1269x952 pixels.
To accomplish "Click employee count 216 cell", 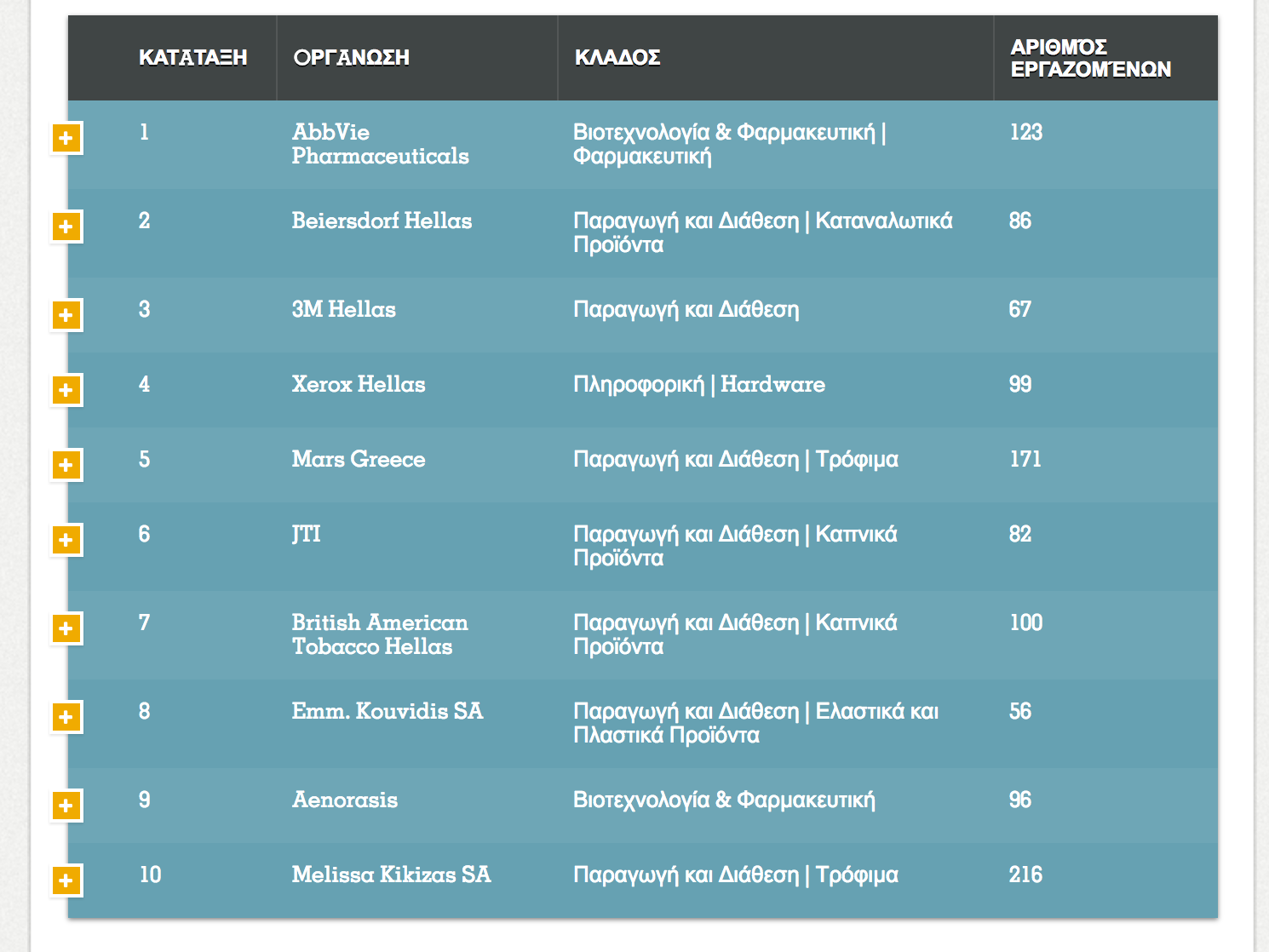I will 1025,875.
